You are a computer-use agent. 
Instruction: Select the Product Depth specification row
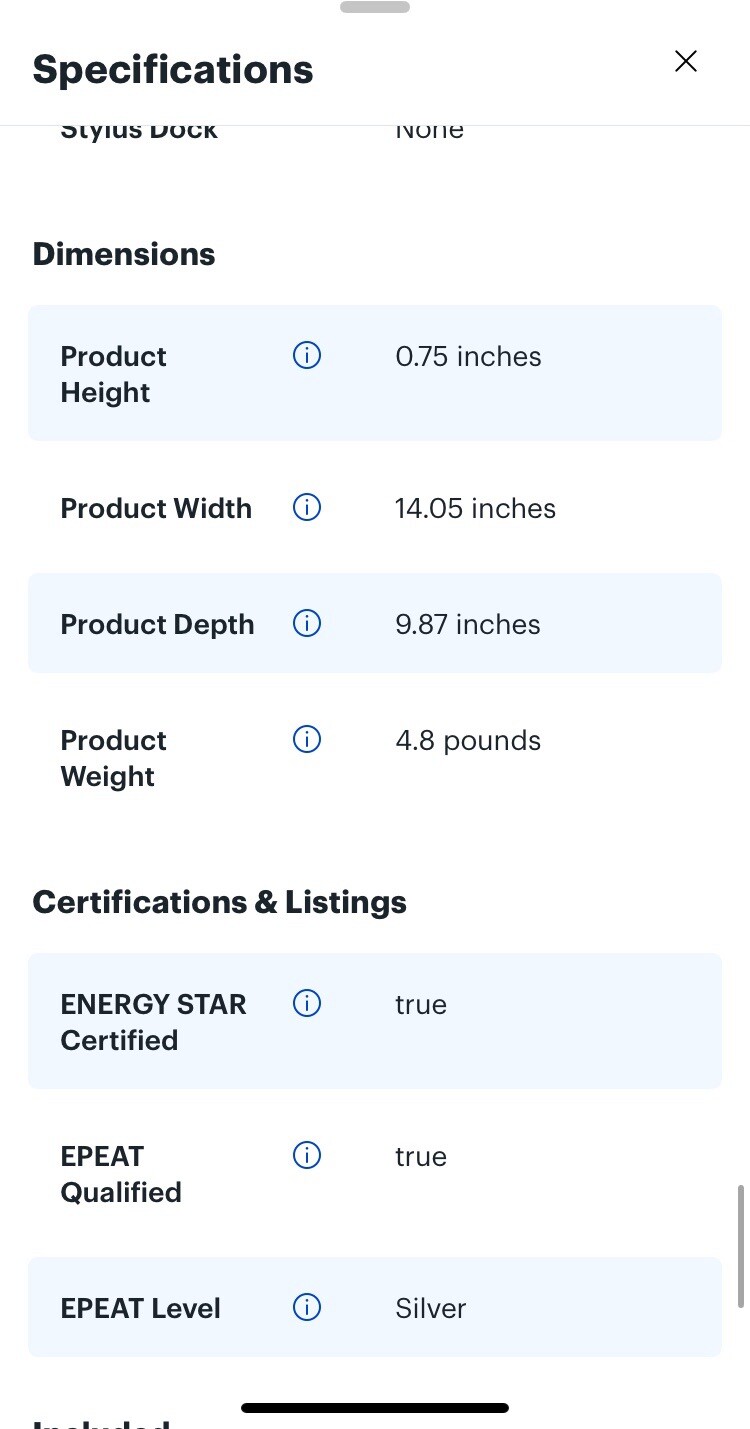[375, 623]
